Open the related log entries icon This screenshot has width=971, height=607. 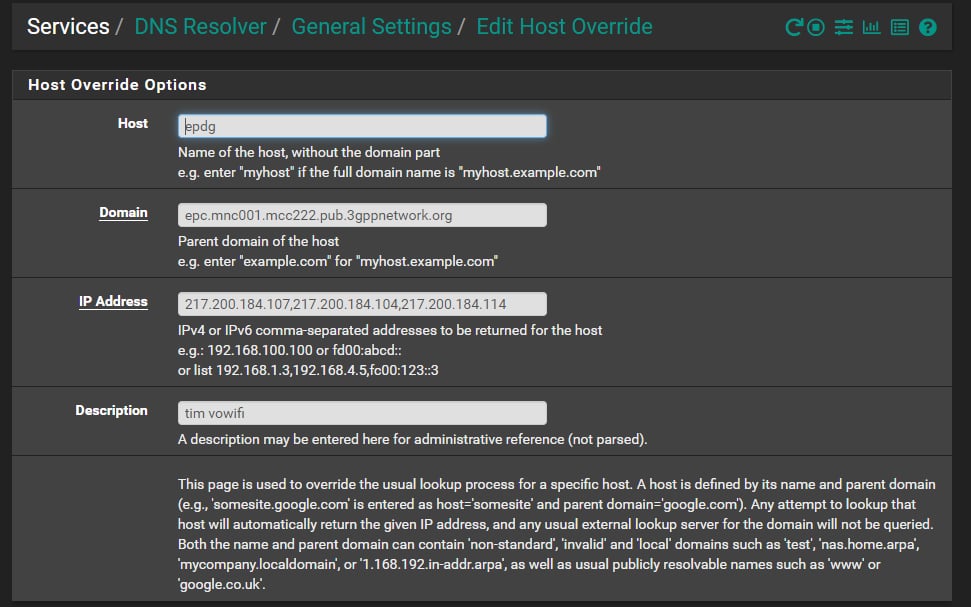coord(899,27)
